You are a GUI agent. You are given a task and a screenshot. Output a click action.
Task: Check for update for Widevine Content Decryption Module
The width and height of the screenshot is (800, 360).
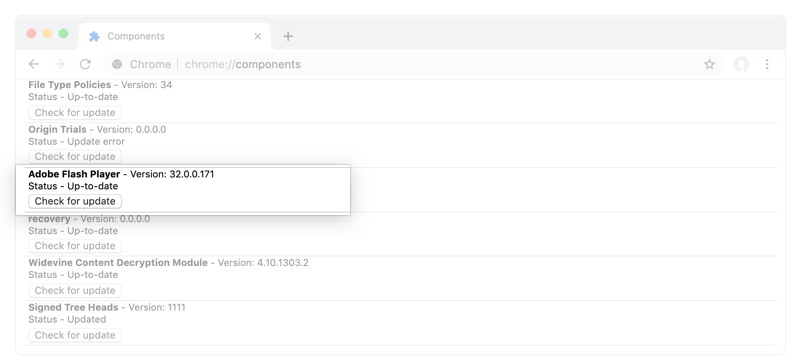point(75,290)
